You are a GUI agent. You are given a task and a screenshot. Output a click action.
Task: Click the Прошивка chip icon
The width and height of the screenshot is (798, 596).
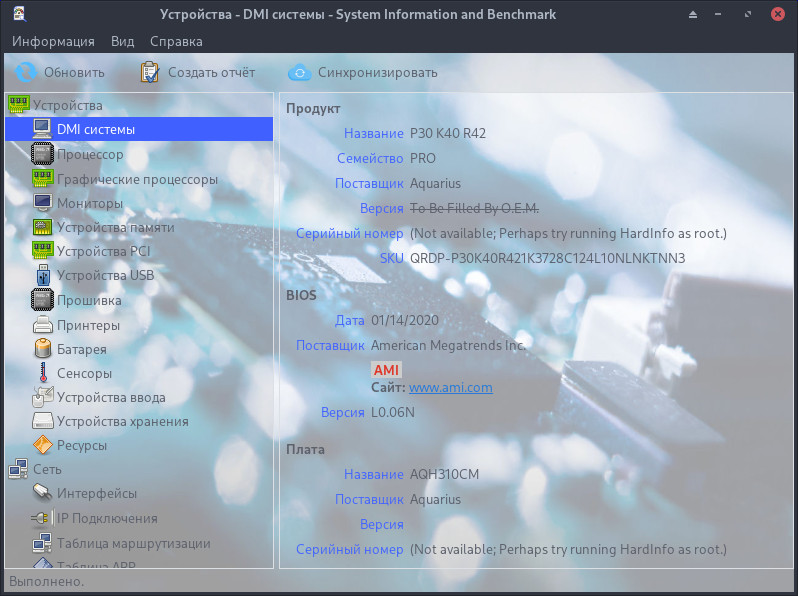click(x=42, y=300)
